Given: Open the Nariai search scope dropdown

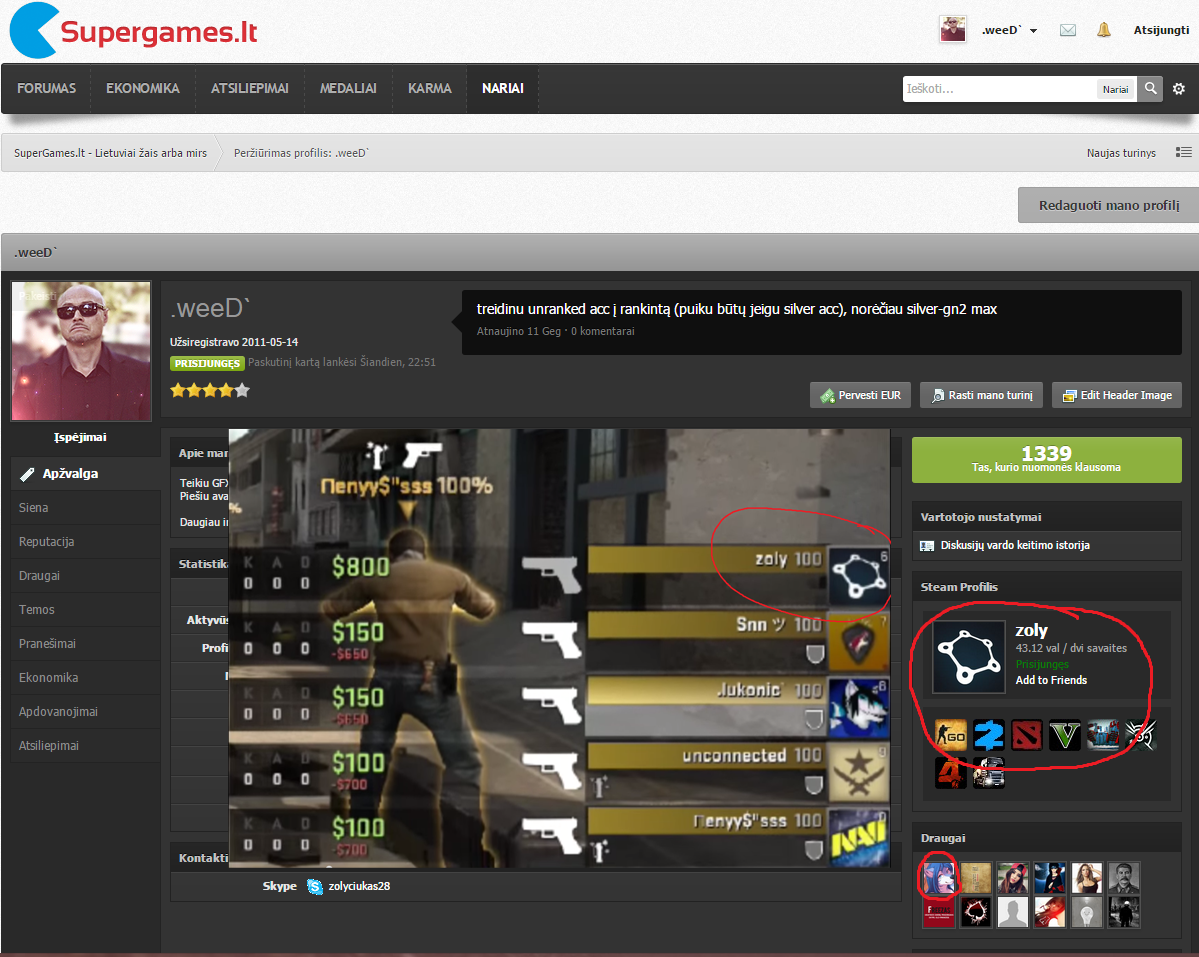Looking at the screenshot, I should [x=1115, y=89].
